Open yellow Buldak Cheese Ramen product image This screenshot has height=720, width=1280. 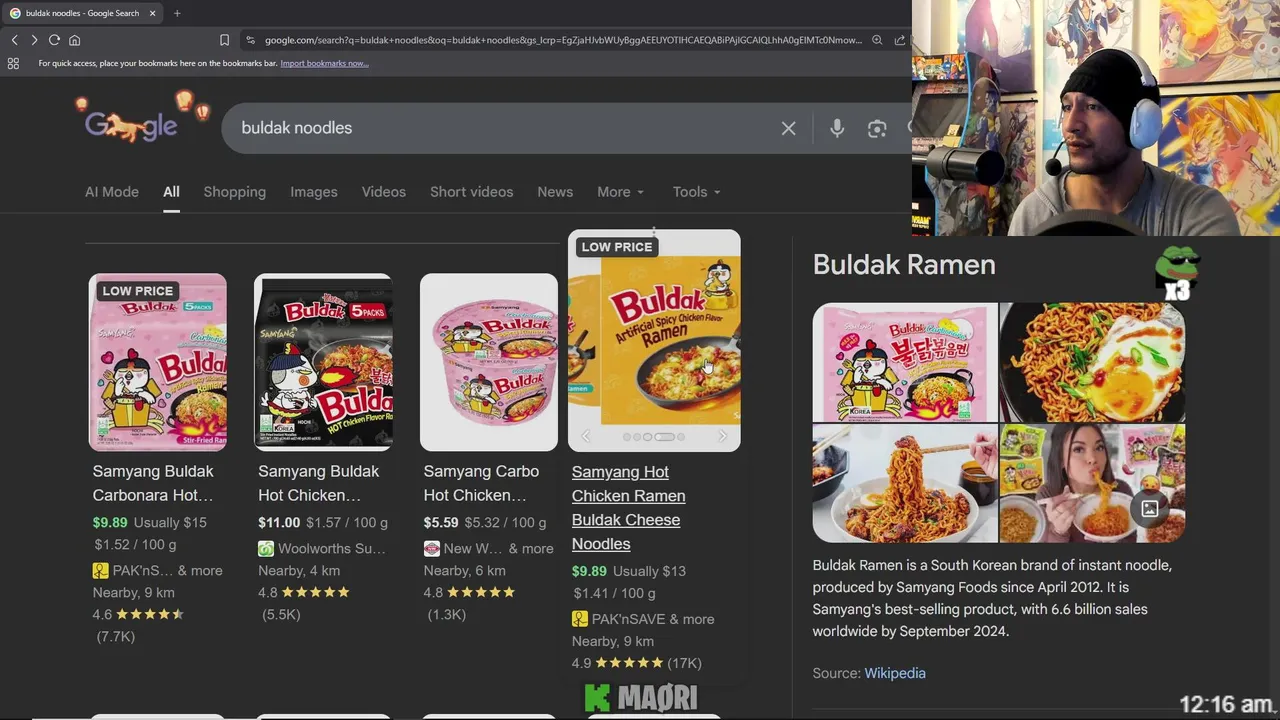[654, 341]
